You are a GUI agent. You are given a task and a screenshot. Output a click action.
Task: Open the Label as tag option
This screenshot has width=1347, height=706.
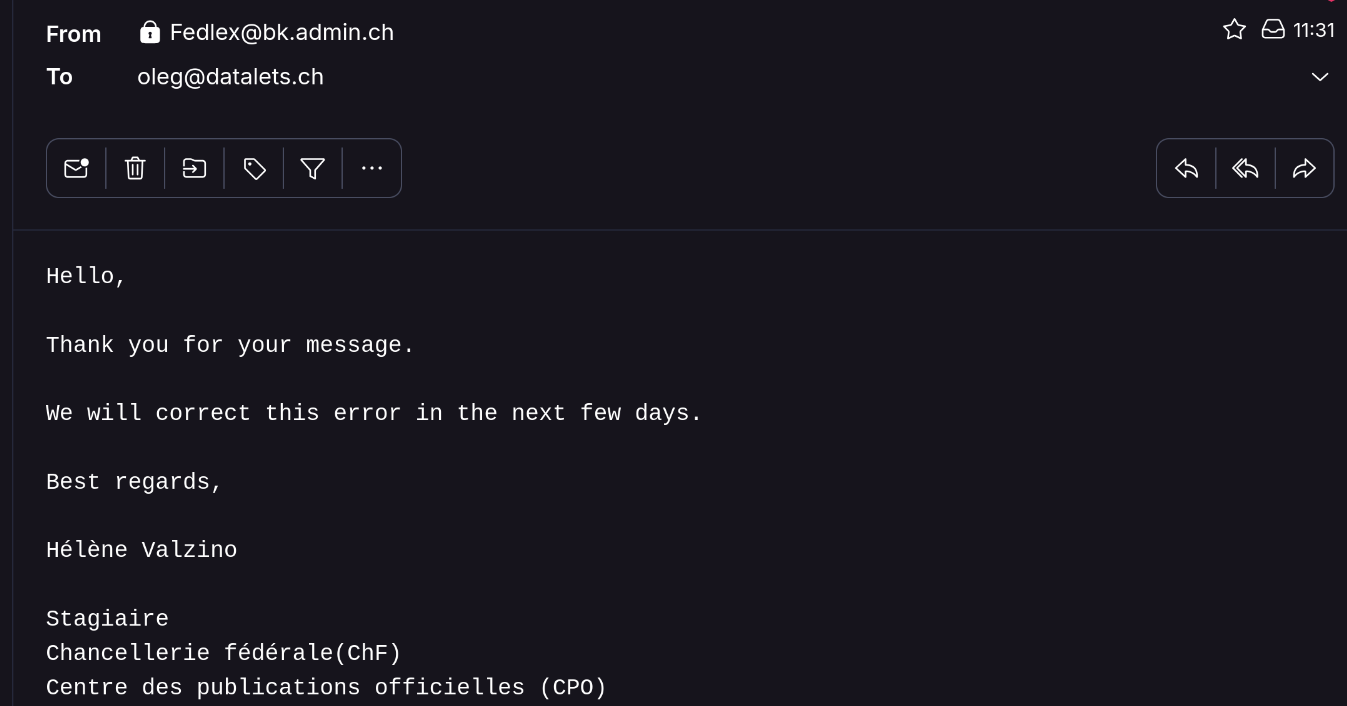254,168
